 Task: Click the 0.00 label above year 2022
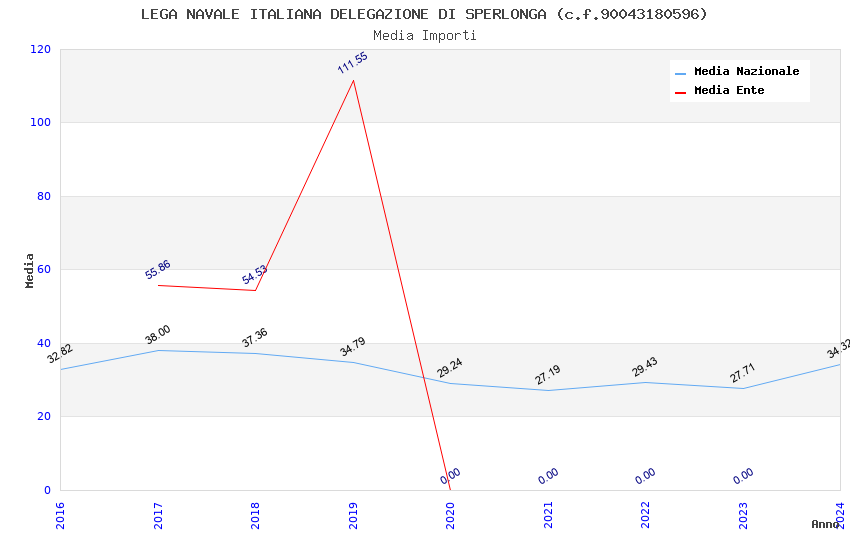coord(645,476)
